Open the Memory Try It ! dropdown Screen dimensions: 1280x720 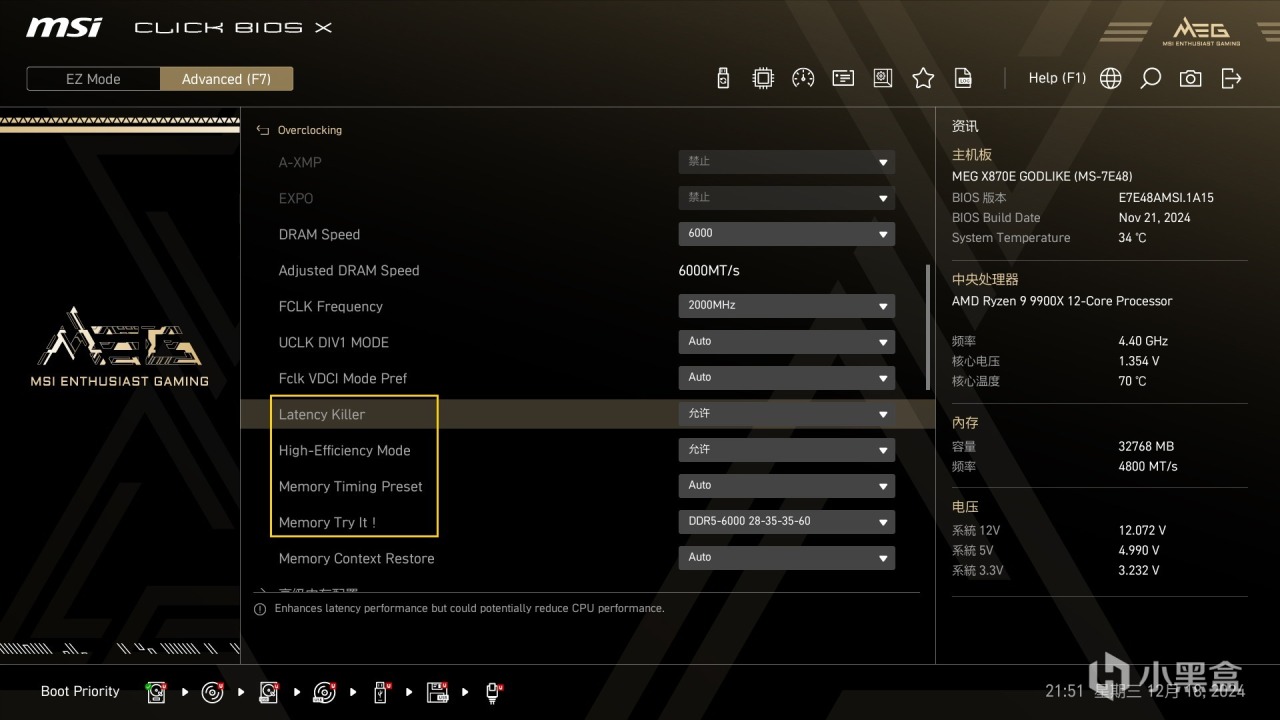pyautogui.click(x=786, y=522)
